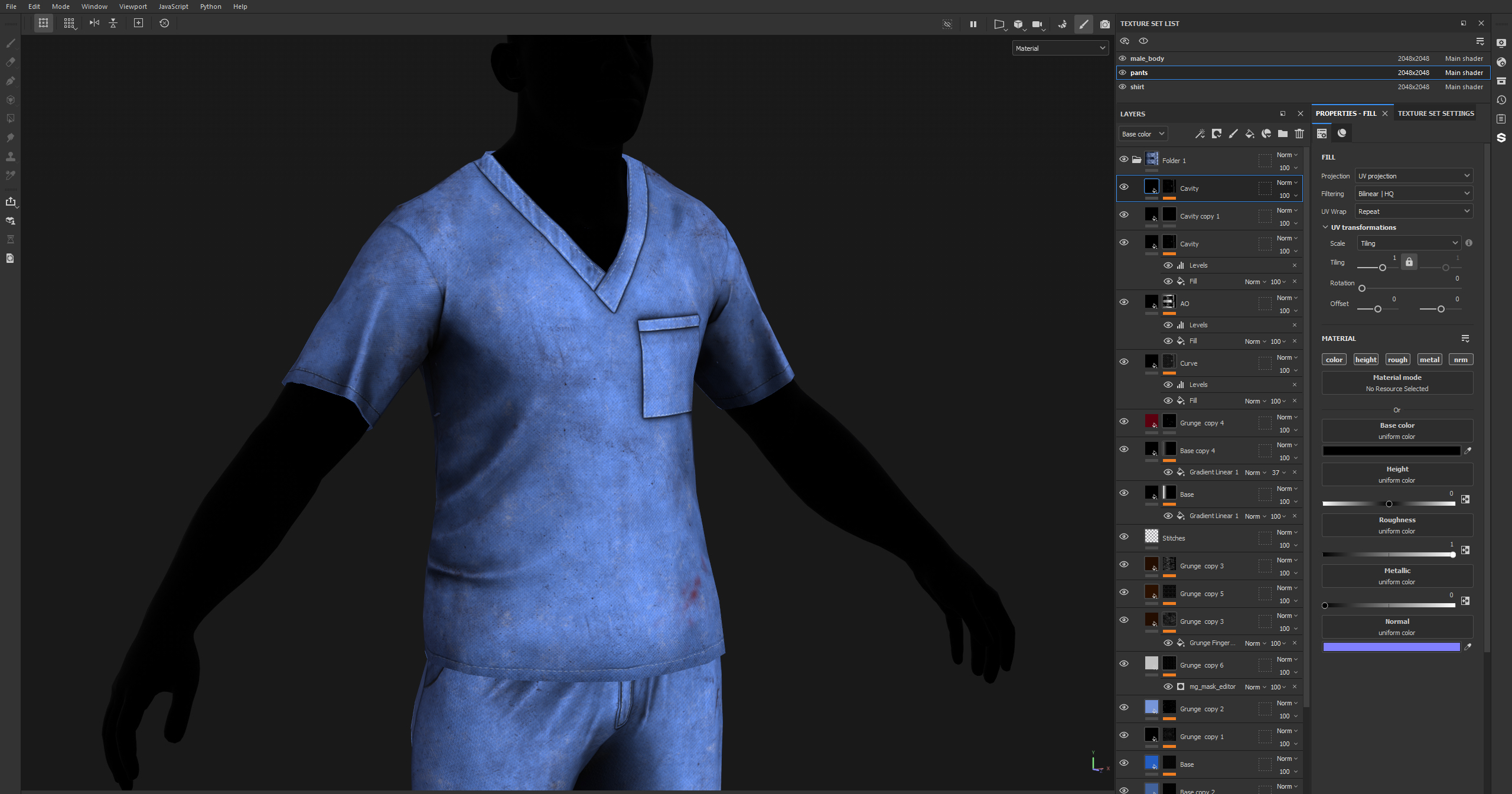Add a new paint layer with brush icon
Viewport: 1512px width, 794px height.
coord(1233,134)
